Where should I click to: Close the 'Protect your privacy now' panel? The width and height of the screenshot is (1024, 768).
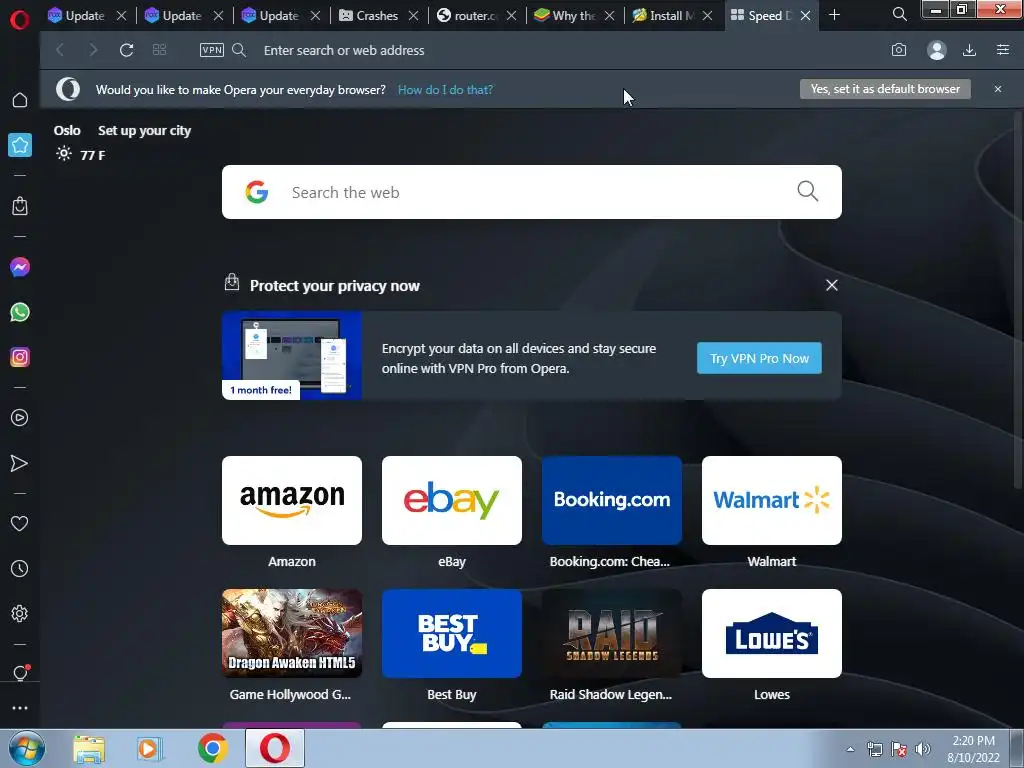tap(831, 285)
